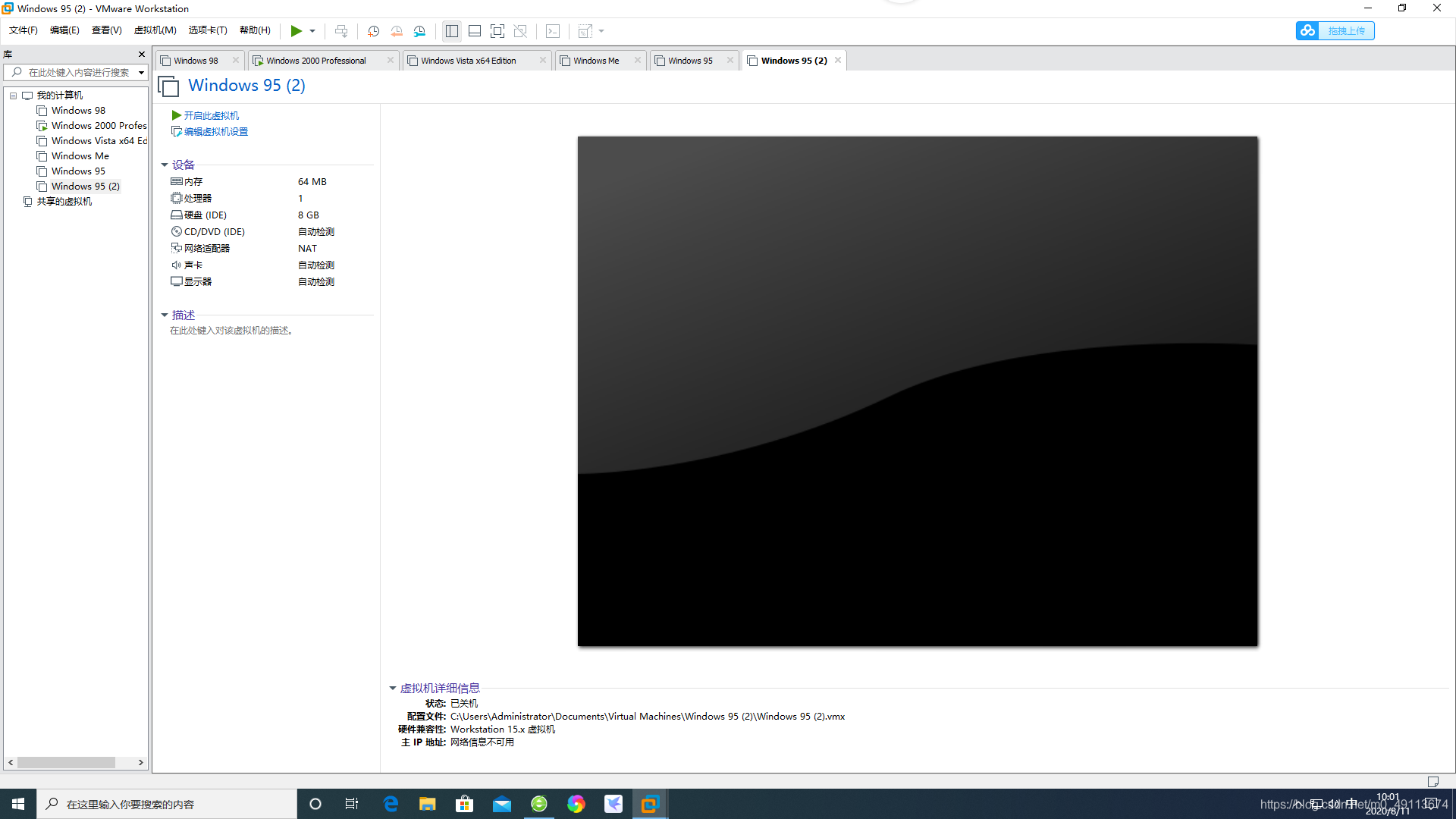Image resolution: width=1456 pixels, height=819 pixels.
Task: Click the library horizontal scrollbar
Action: 67,762
